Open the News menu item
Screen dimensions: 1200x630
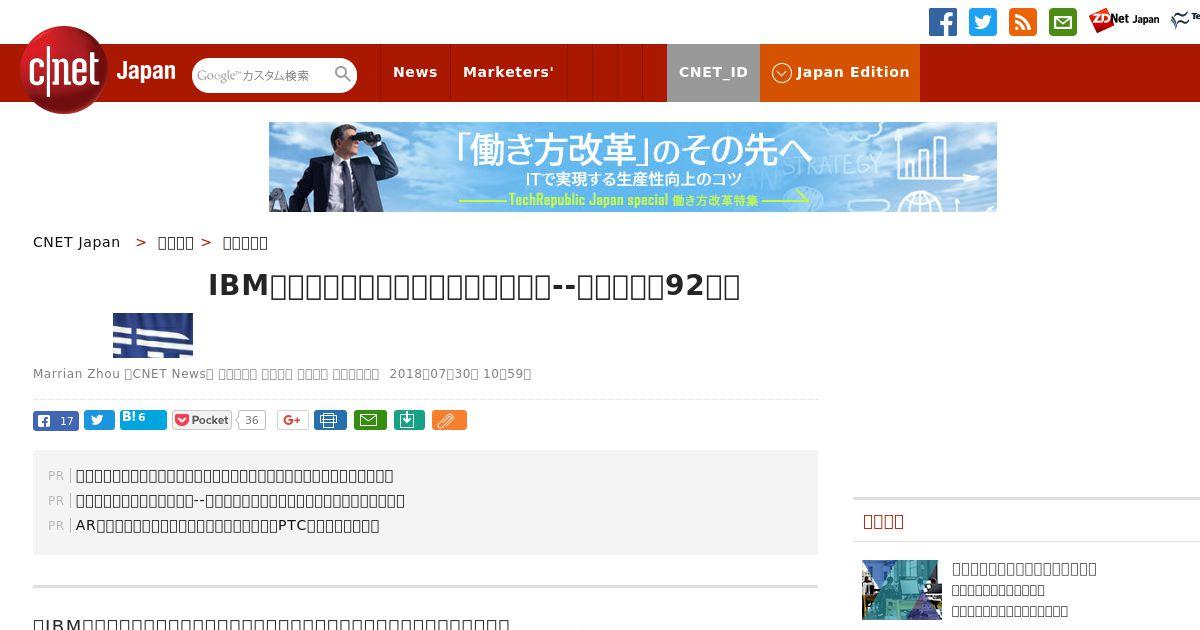click(x=415, y=72)
